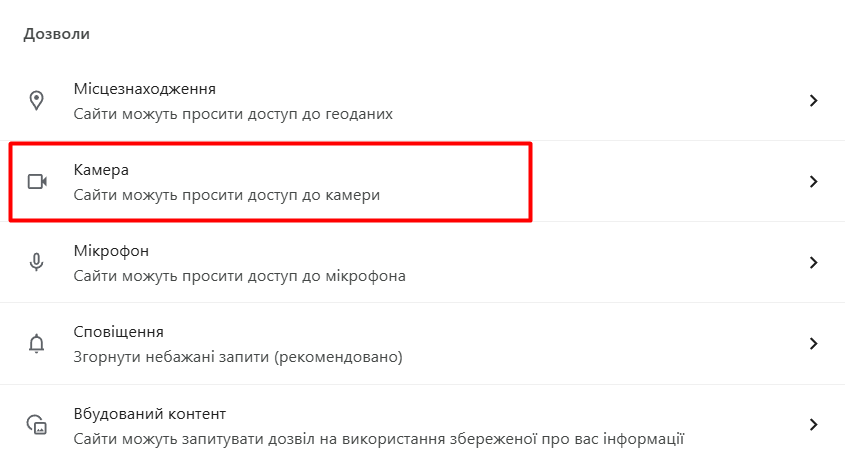Viewport: 845px width, 464px height.
Task: Open Сповіщення using its right chevron
Action: click(813, 343)
